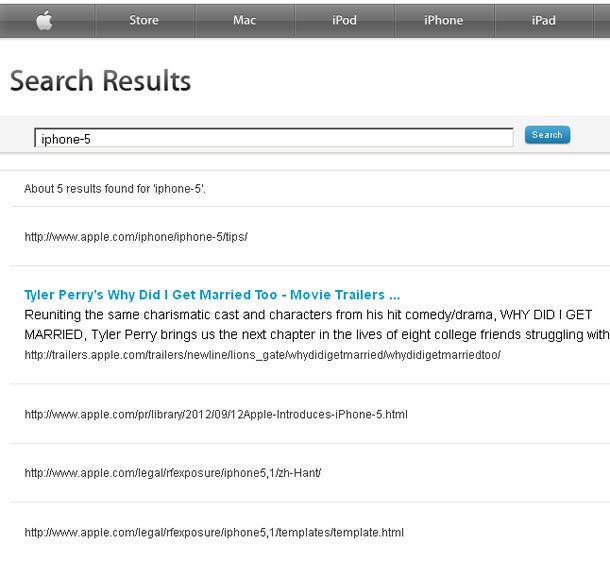610x561 pixels.
Task: Click the rfexposure zh-Hant URL result
Action: [173, 473]
